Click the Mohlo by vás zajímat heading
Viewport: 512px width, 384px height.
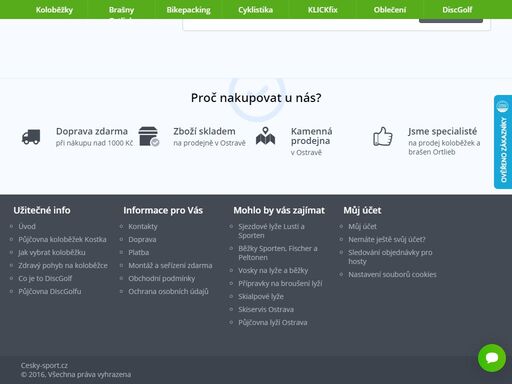tap(279, 210)
